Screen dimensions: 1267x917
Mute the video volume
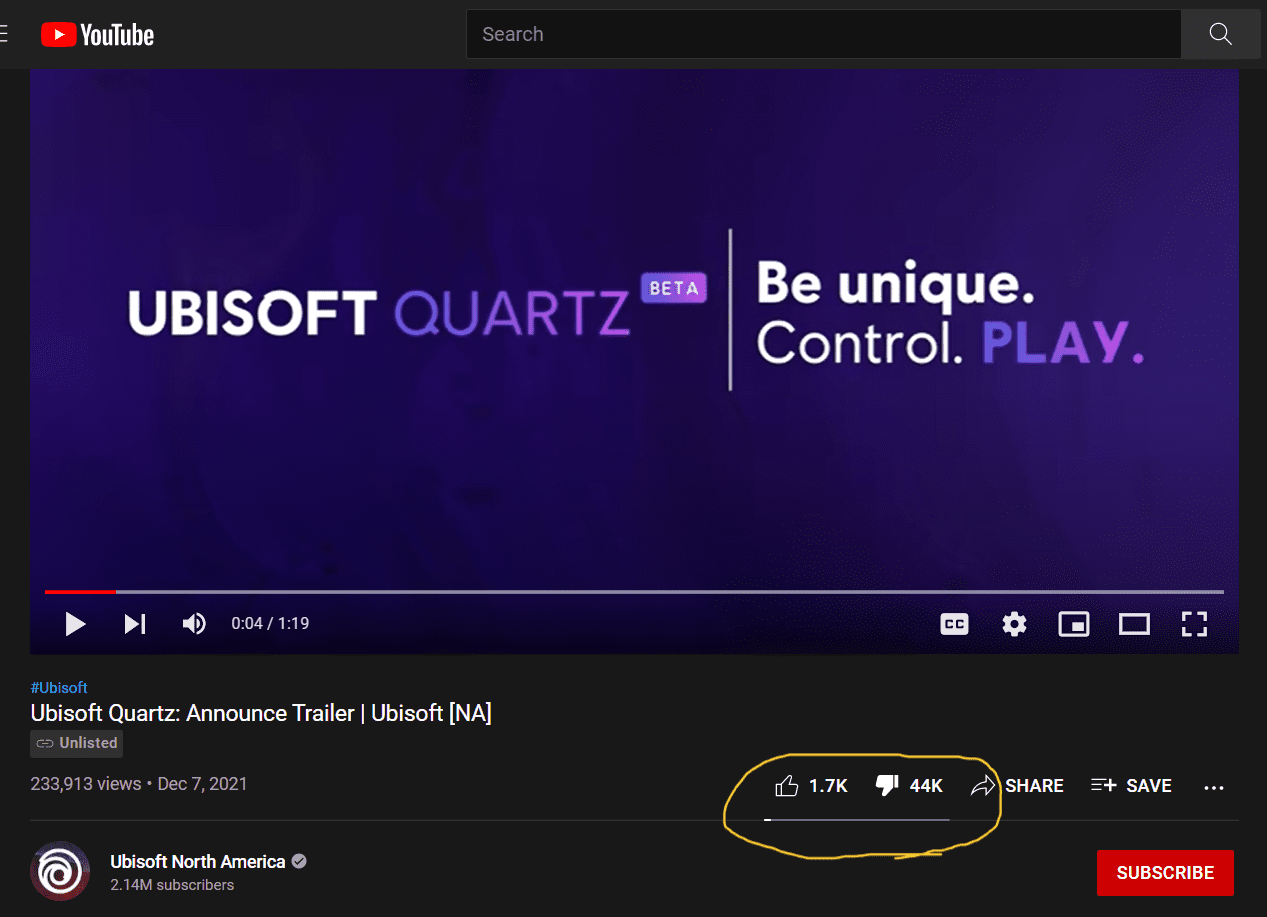coord(194,624)
